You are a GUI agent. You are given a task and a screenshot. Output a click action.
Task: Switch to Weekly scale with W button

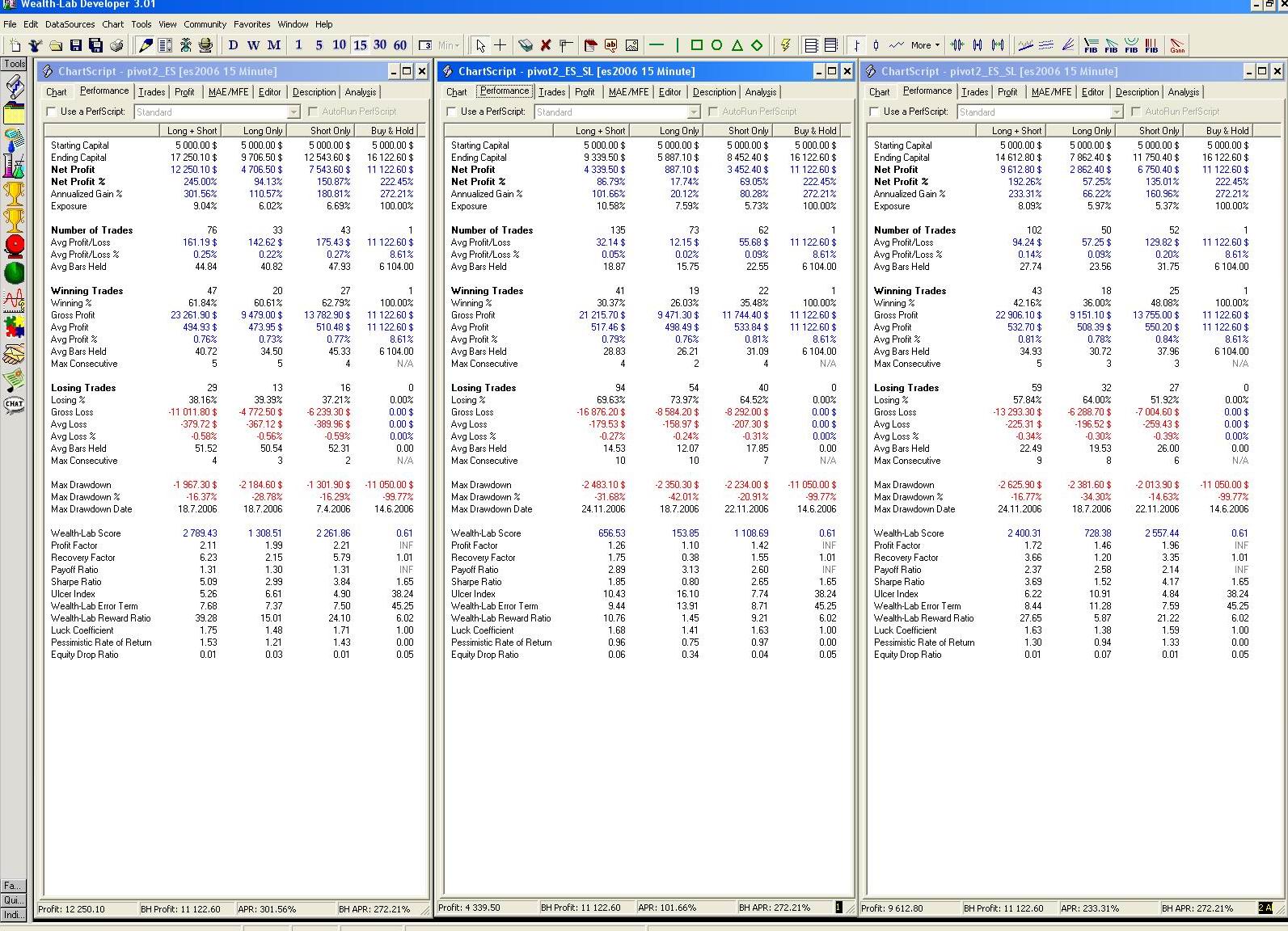(x=253, y=45)
